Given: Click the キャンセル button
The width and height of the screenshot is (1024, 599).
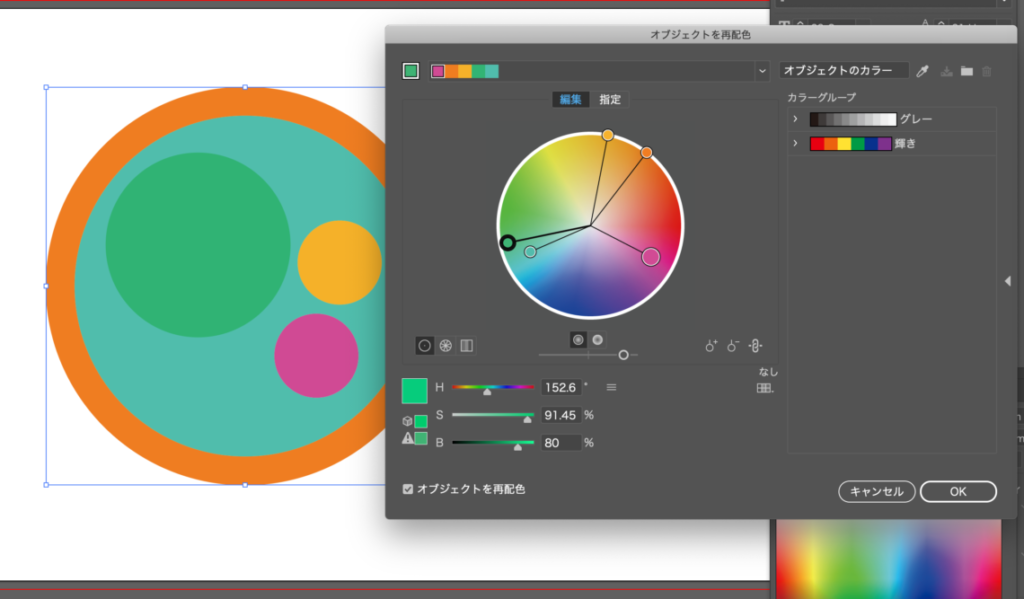Looking at the screenshot, I should tap(876, 491).
